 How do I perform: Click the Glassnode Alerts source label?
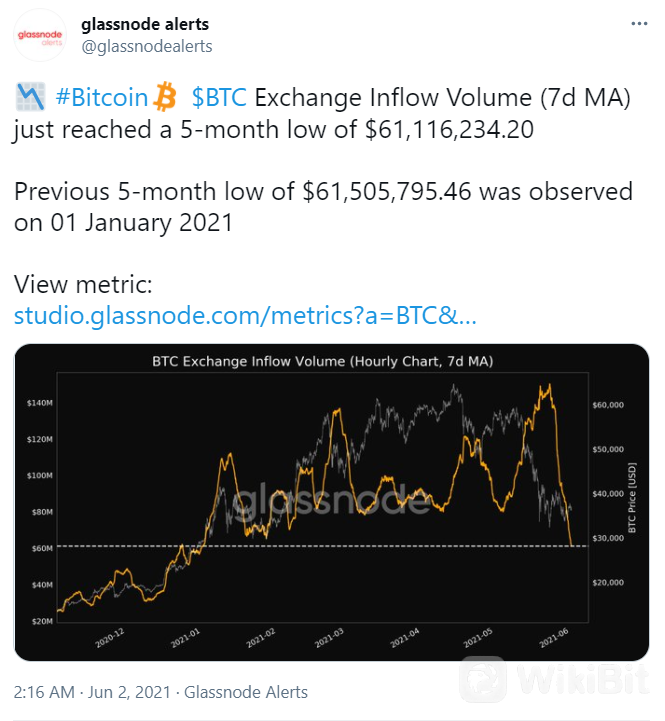click(x=246, y=692)
